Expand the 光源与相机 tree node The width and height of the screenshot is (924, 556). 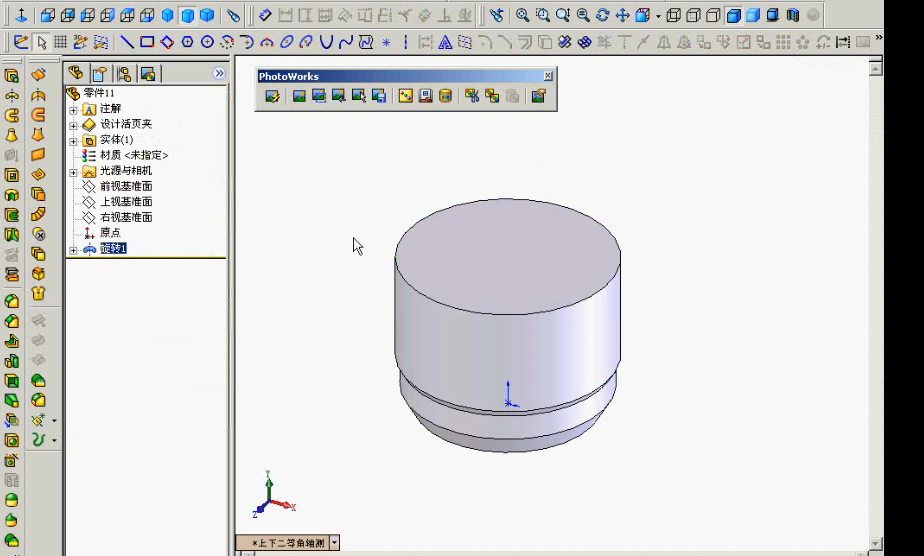pyautogui.click(x=73, y=173)
